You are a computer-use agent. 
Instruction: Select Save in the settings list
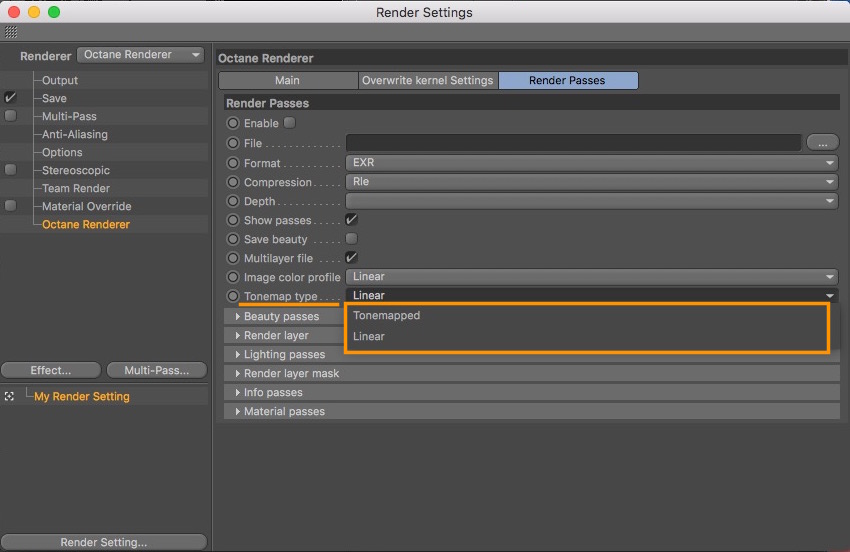[54, 98]
